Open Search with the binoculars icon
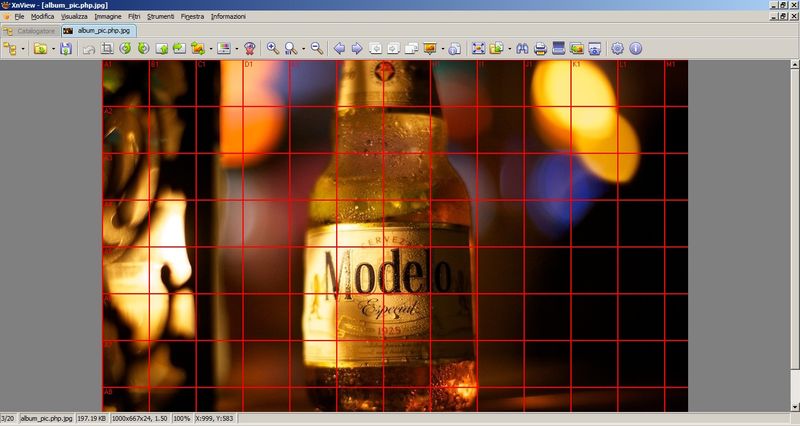800x426 pixels. tap(522, 48)
